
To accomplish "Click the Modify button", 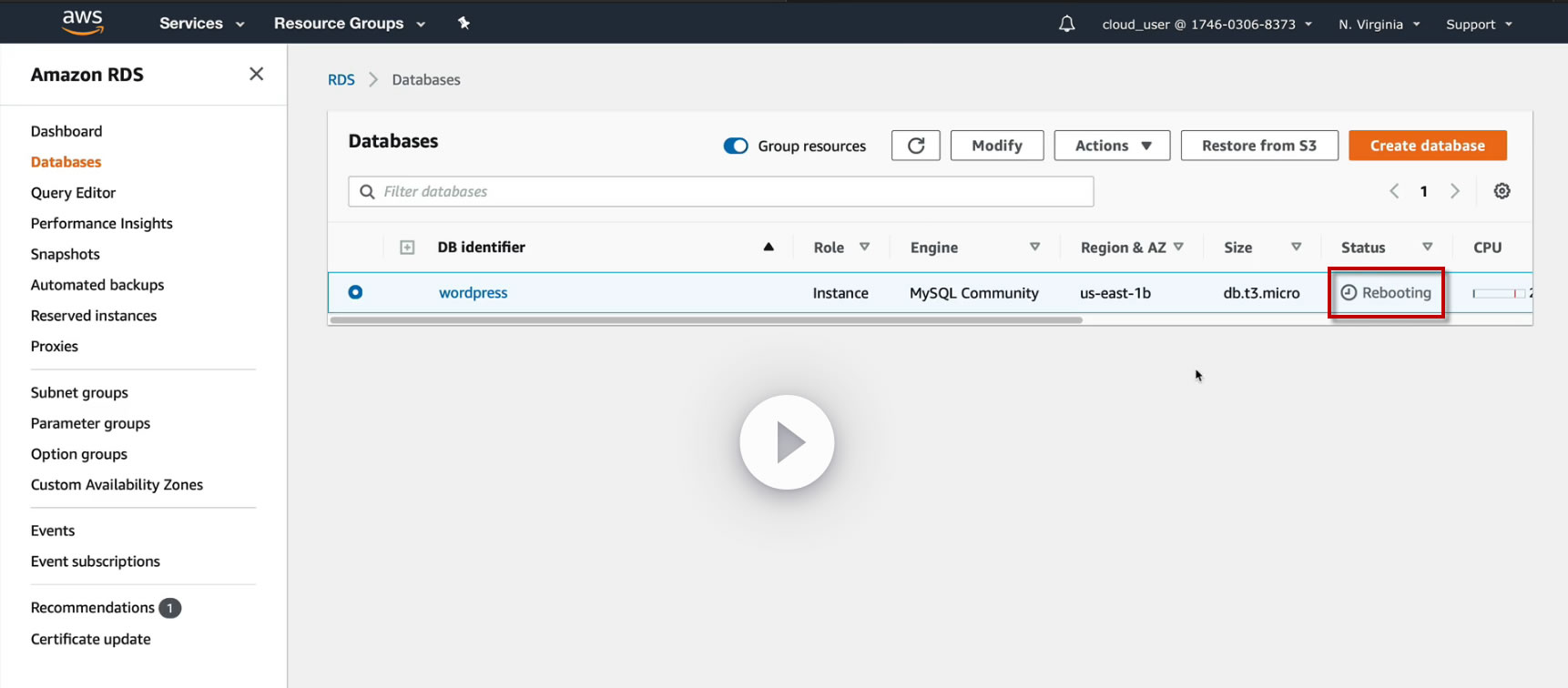I will (x=997, y=146).
